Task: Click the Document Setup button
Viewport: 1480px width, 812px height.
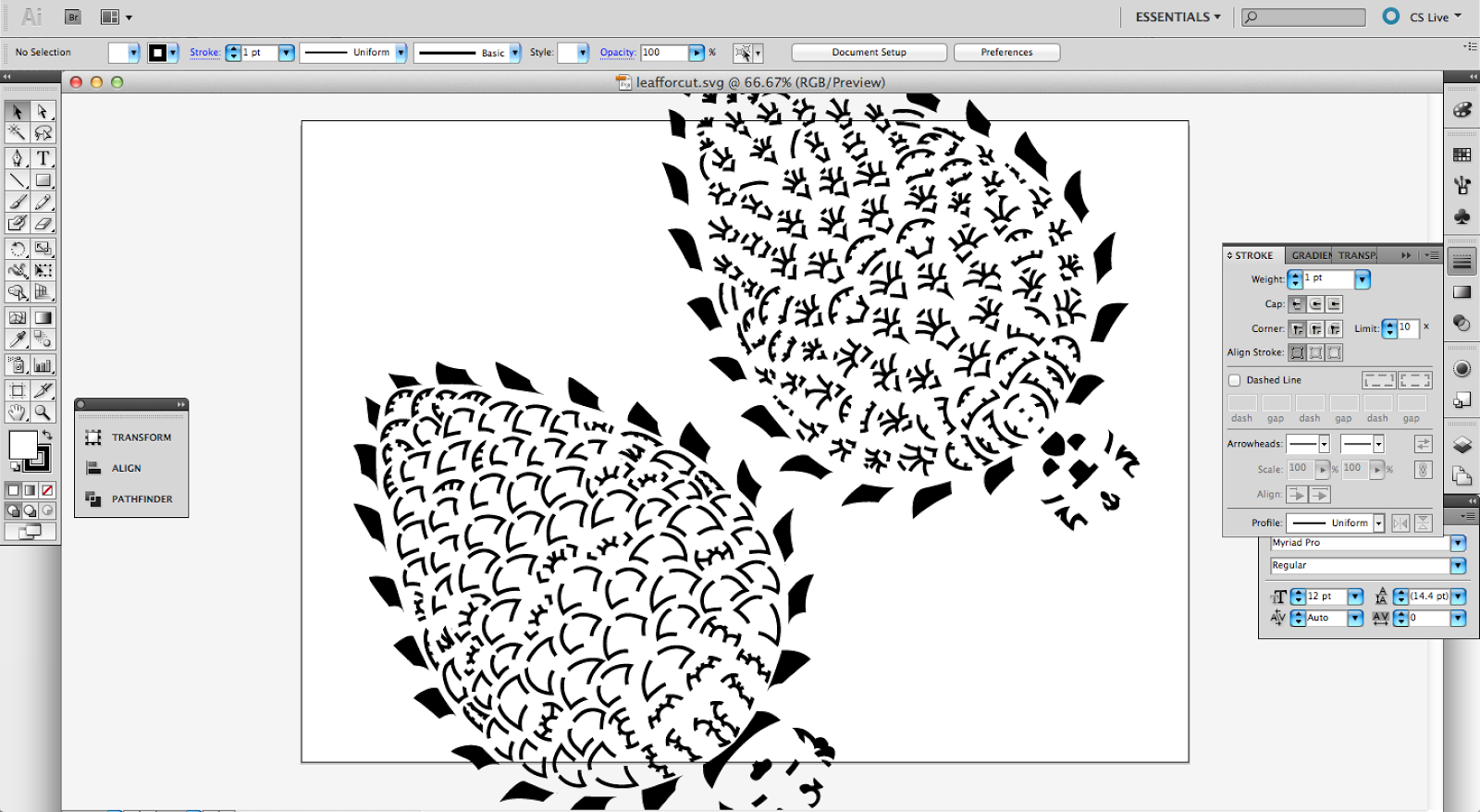Action: tap(869, 53)
